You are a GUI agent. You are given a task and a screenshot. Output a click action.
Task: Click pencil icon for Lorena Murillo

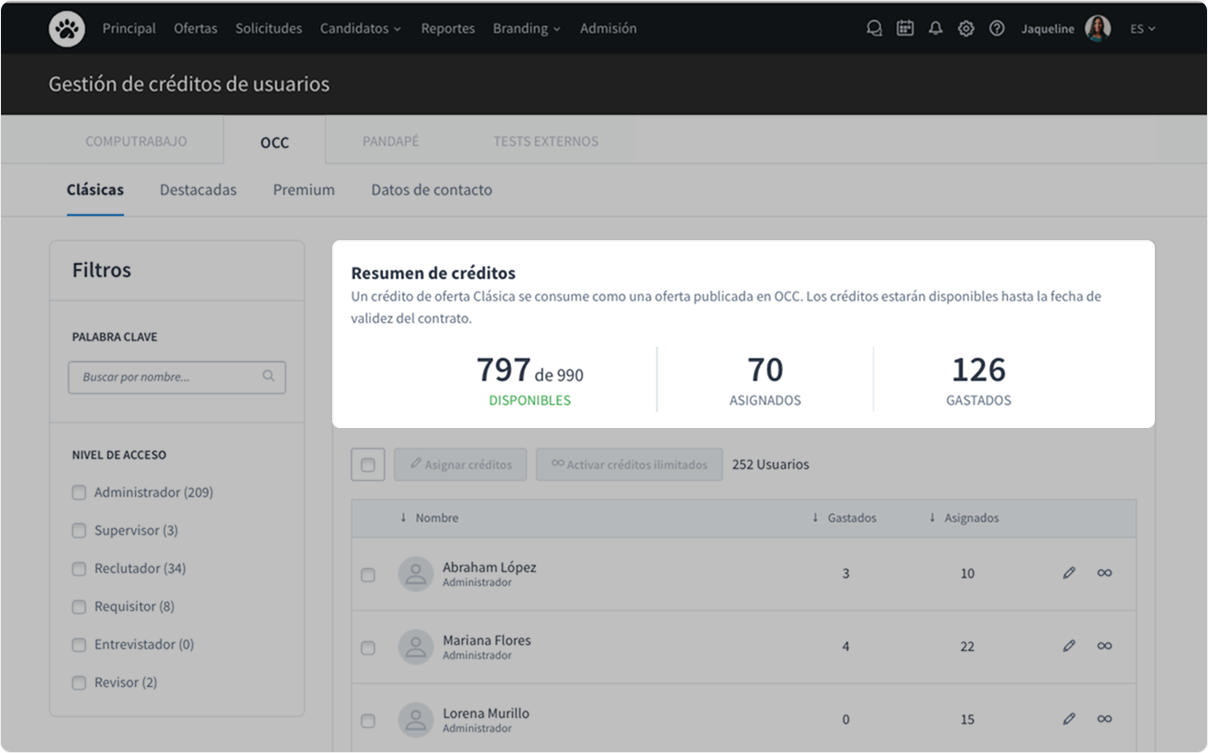click(1069, 719)
